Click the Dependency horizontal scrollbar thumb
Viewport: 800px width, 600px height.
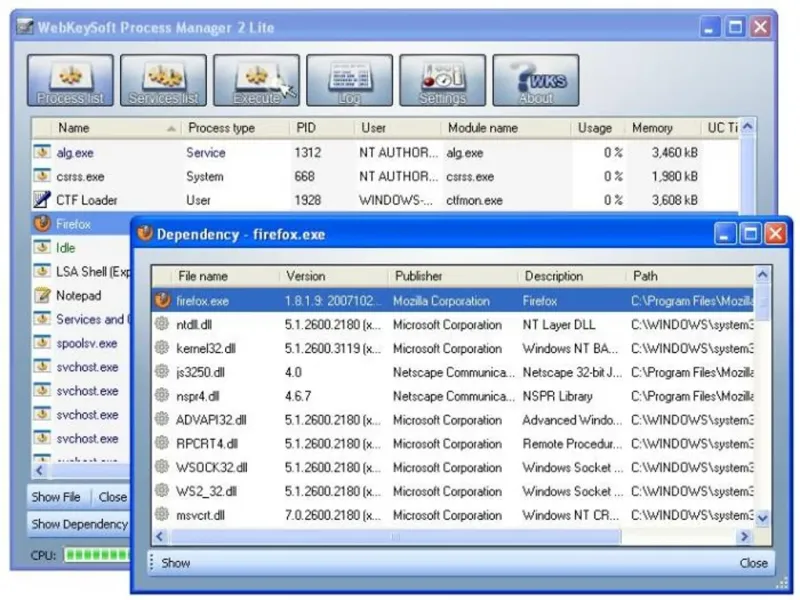[395, 536]
